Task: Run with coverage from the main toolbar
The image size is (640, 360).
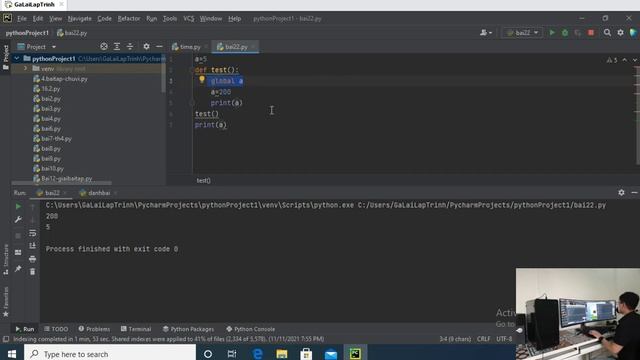Action: click(578, 33)
